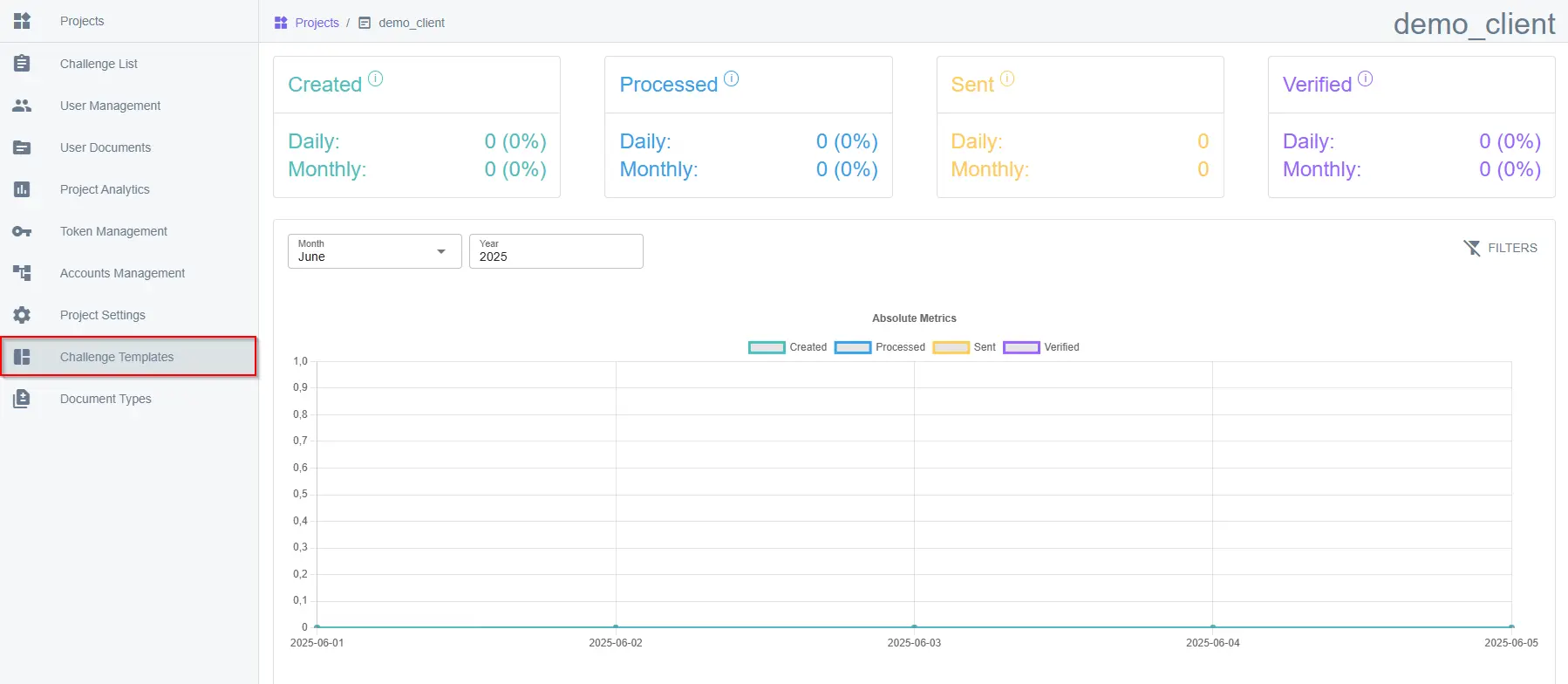Image resolution: width=1568 pixels, height=684 pixels.
Task: Click info icon next to Created
Action: pyautogui.click(x=375, y=79)
